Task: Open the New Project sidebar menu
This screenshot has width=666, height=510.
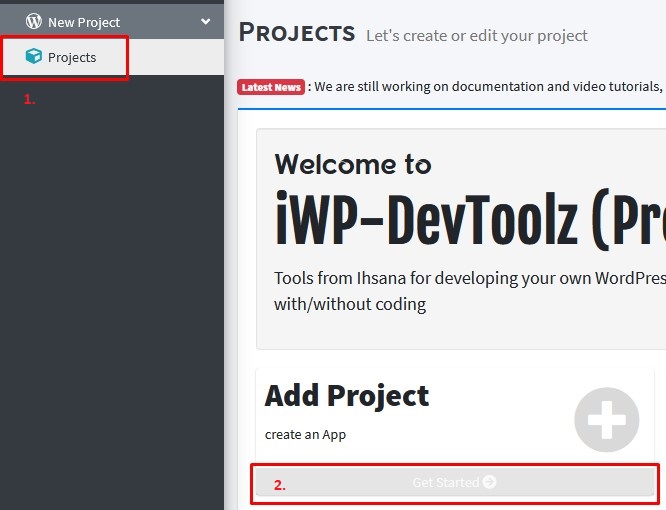Action: click(84, 22)
